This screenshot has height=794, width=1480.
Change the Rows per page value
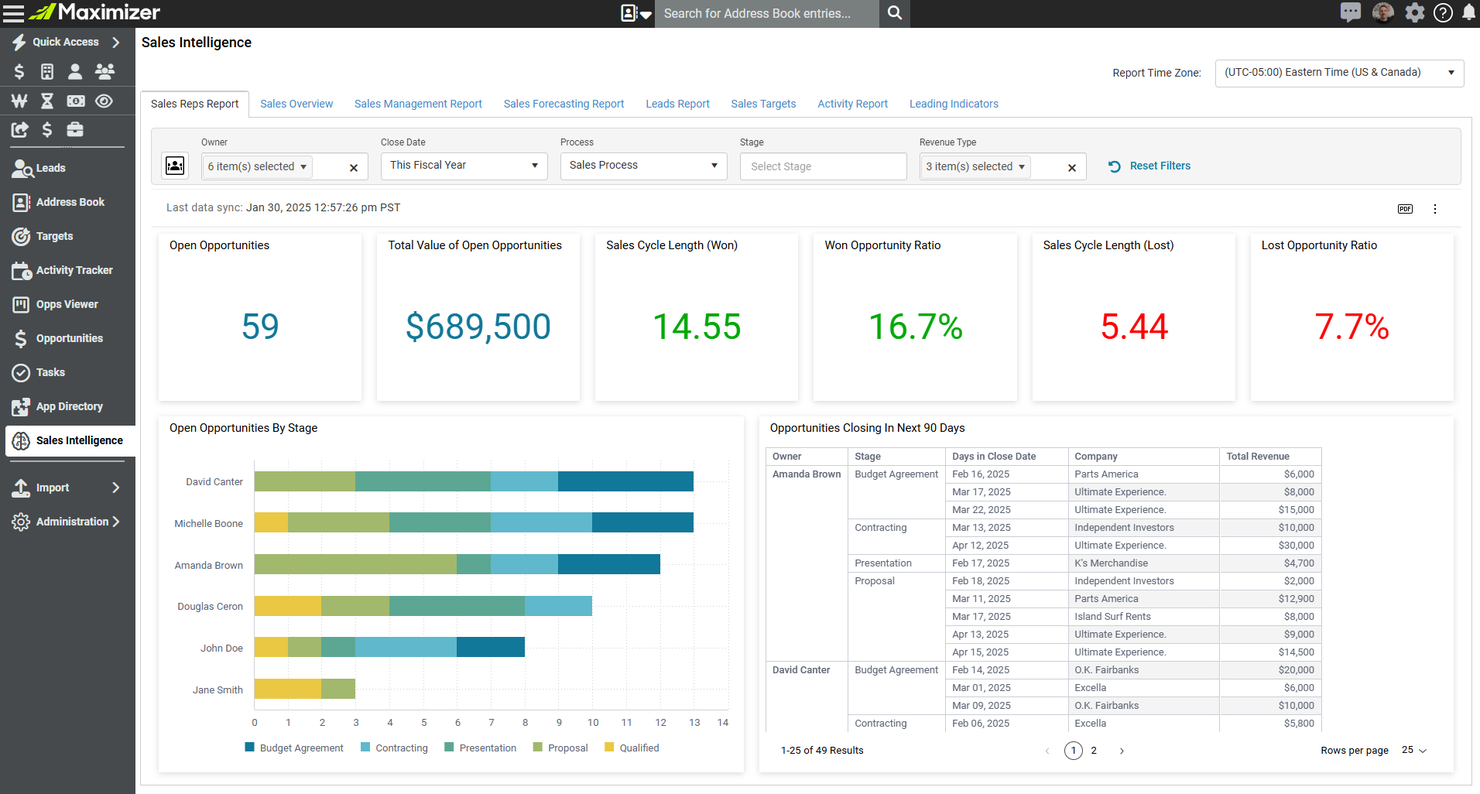click(x=1412, y=750)
